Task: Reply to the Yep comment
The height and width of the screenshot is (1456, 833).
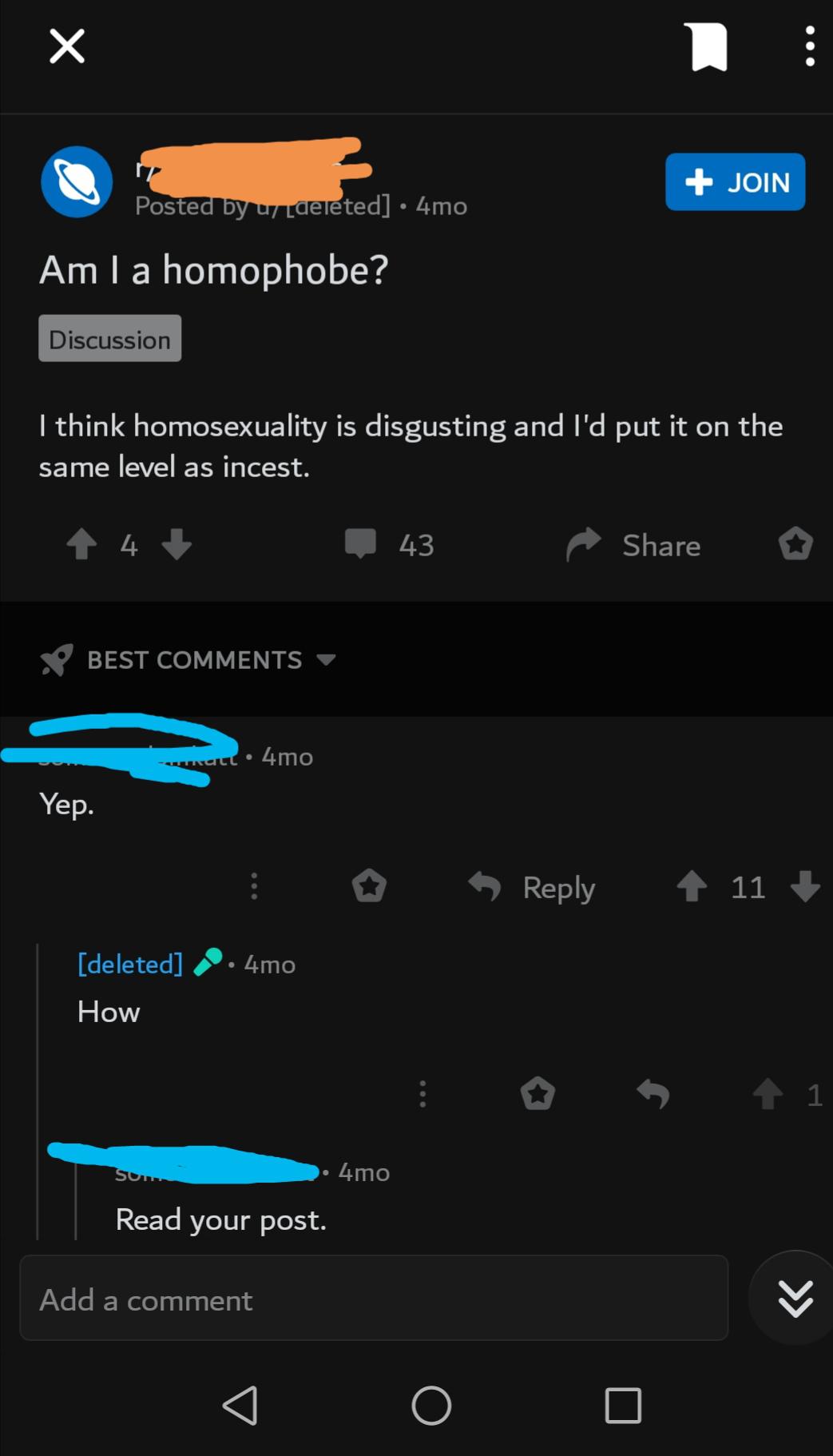Action: 532,887
